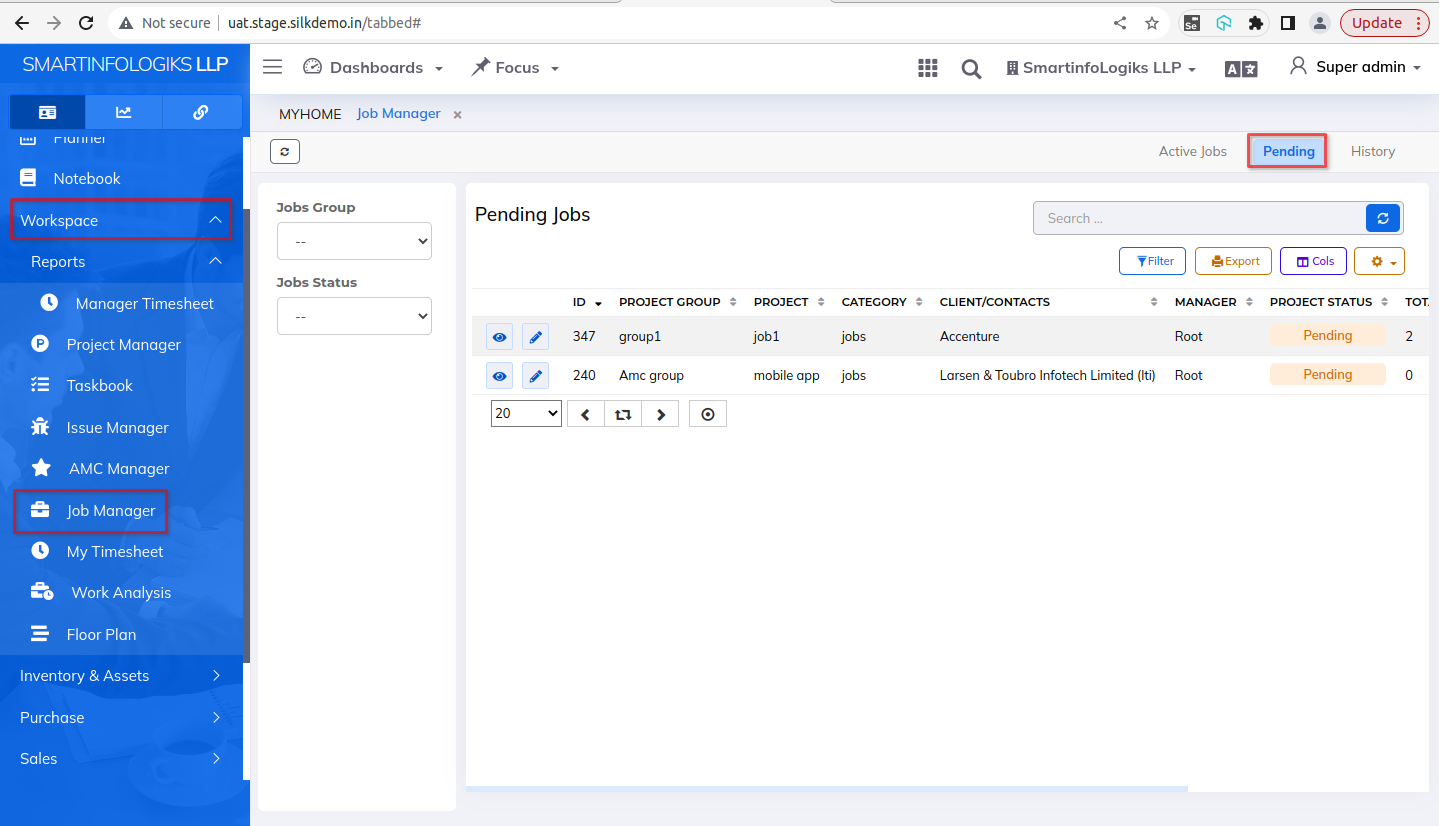Open Super admin user menu
The width and height of the screenshot is (1439, 826).
click(1355, 67)
